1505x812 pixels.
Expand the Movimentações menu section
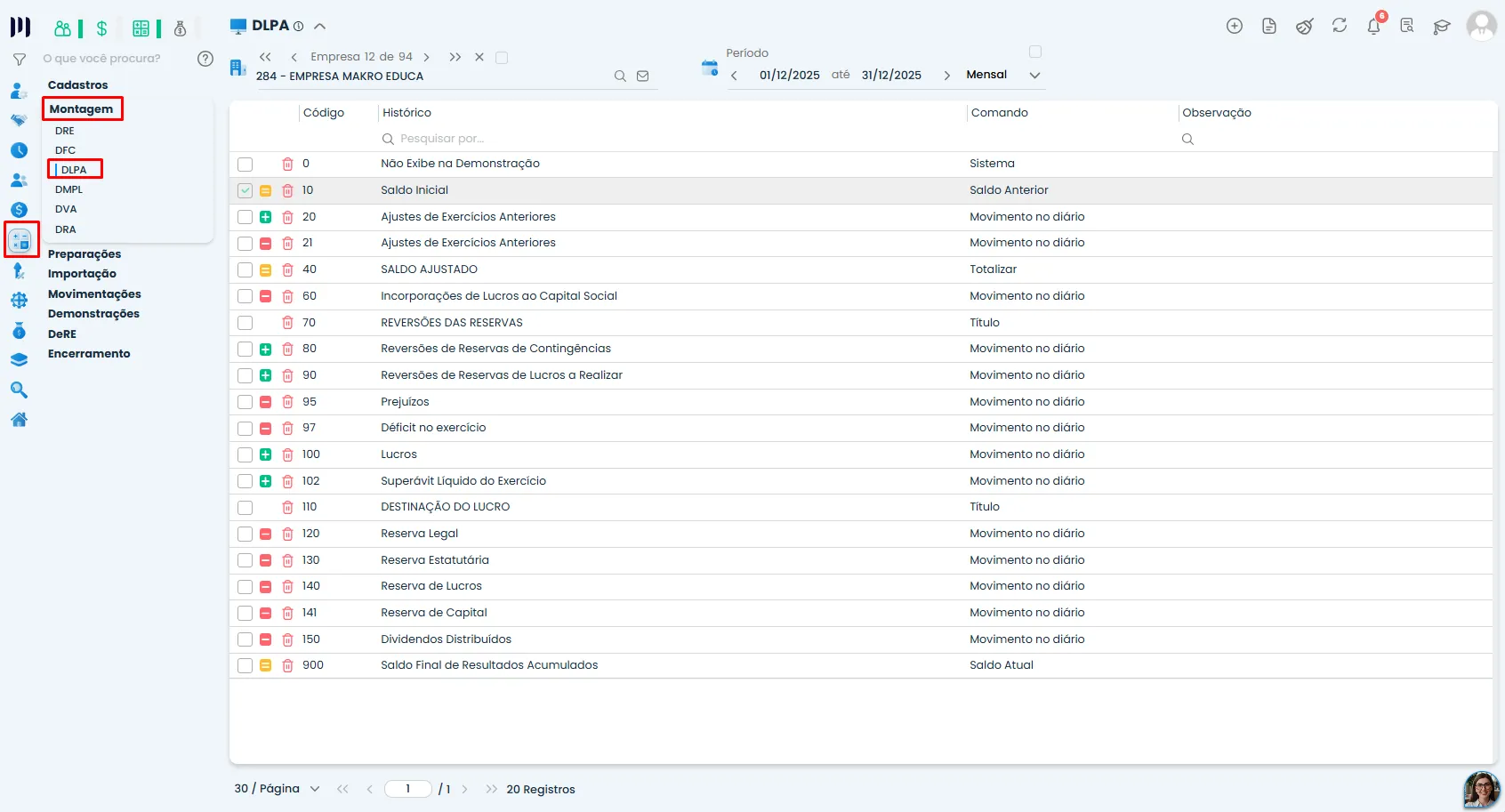pos(94,294)
